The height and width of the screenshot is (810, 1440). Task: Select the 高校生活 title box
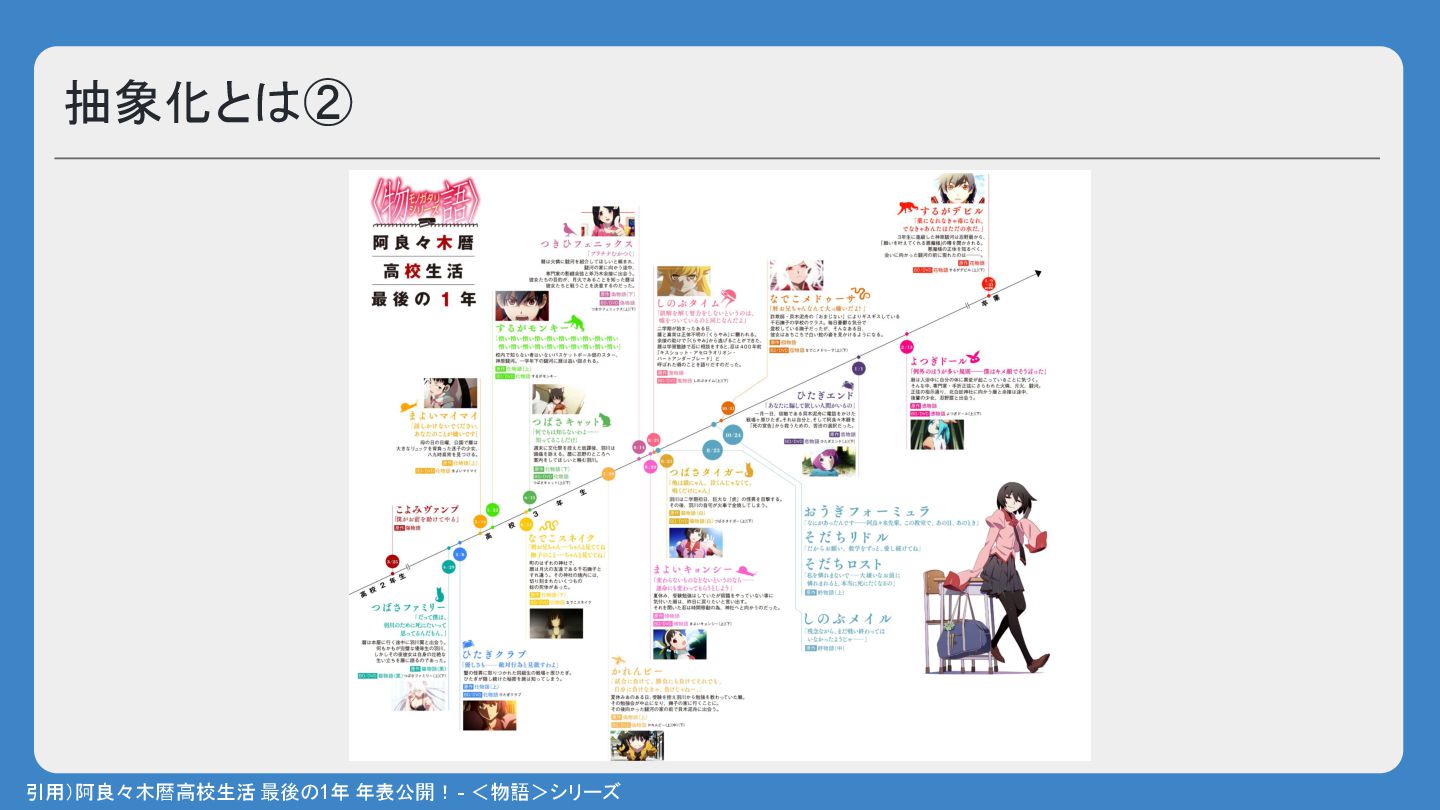[423, 271]
